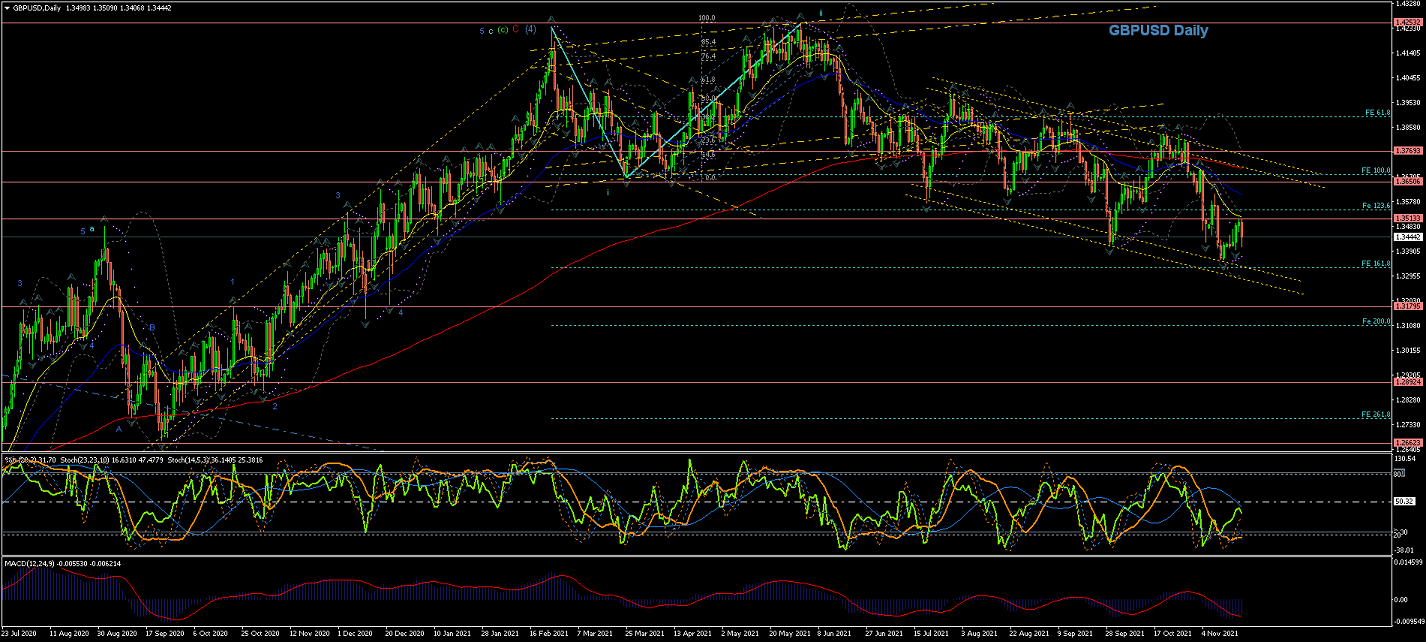Screen dimensions: 1426x642
Task: Select the FE 123.6 Fibonacci expansion label
Action: coord(1376,206)
